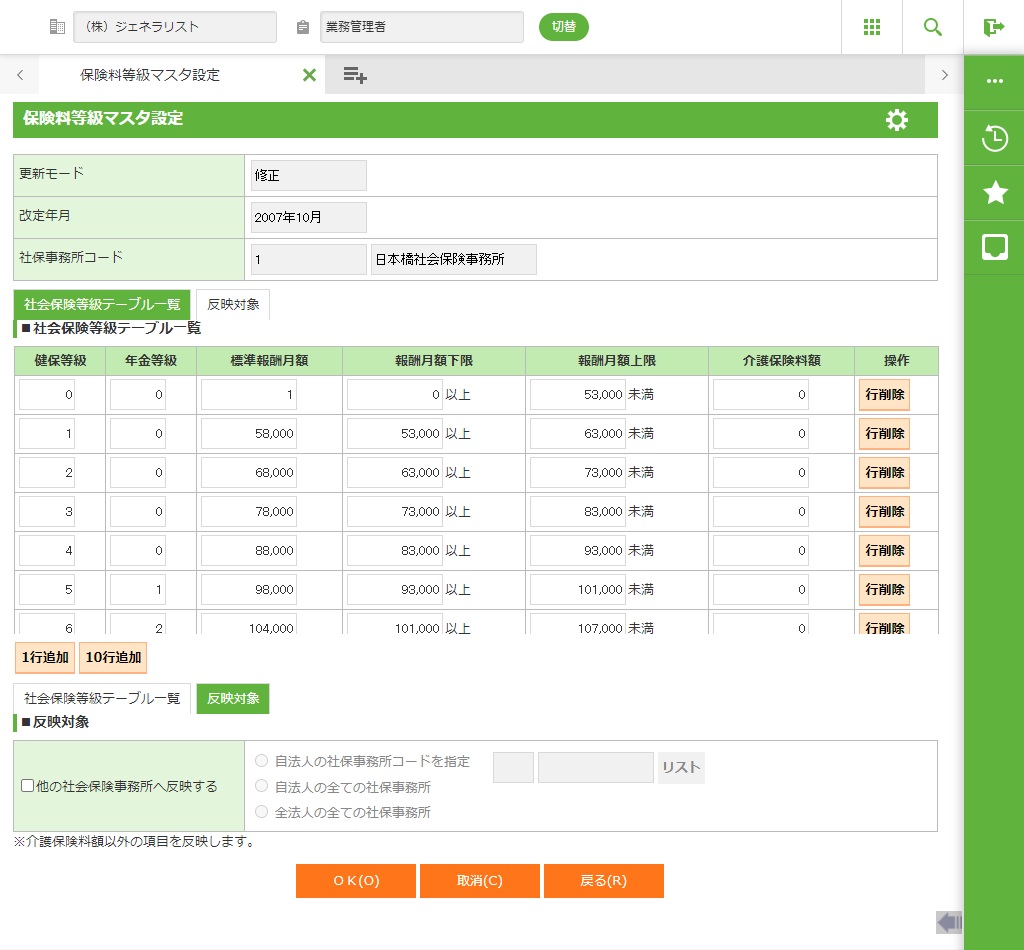1024x950 pixels.
Task: Enable 他の社会保険事務所へ反映する checkbox
Action: pyautogui.click(x=28, y=786)
